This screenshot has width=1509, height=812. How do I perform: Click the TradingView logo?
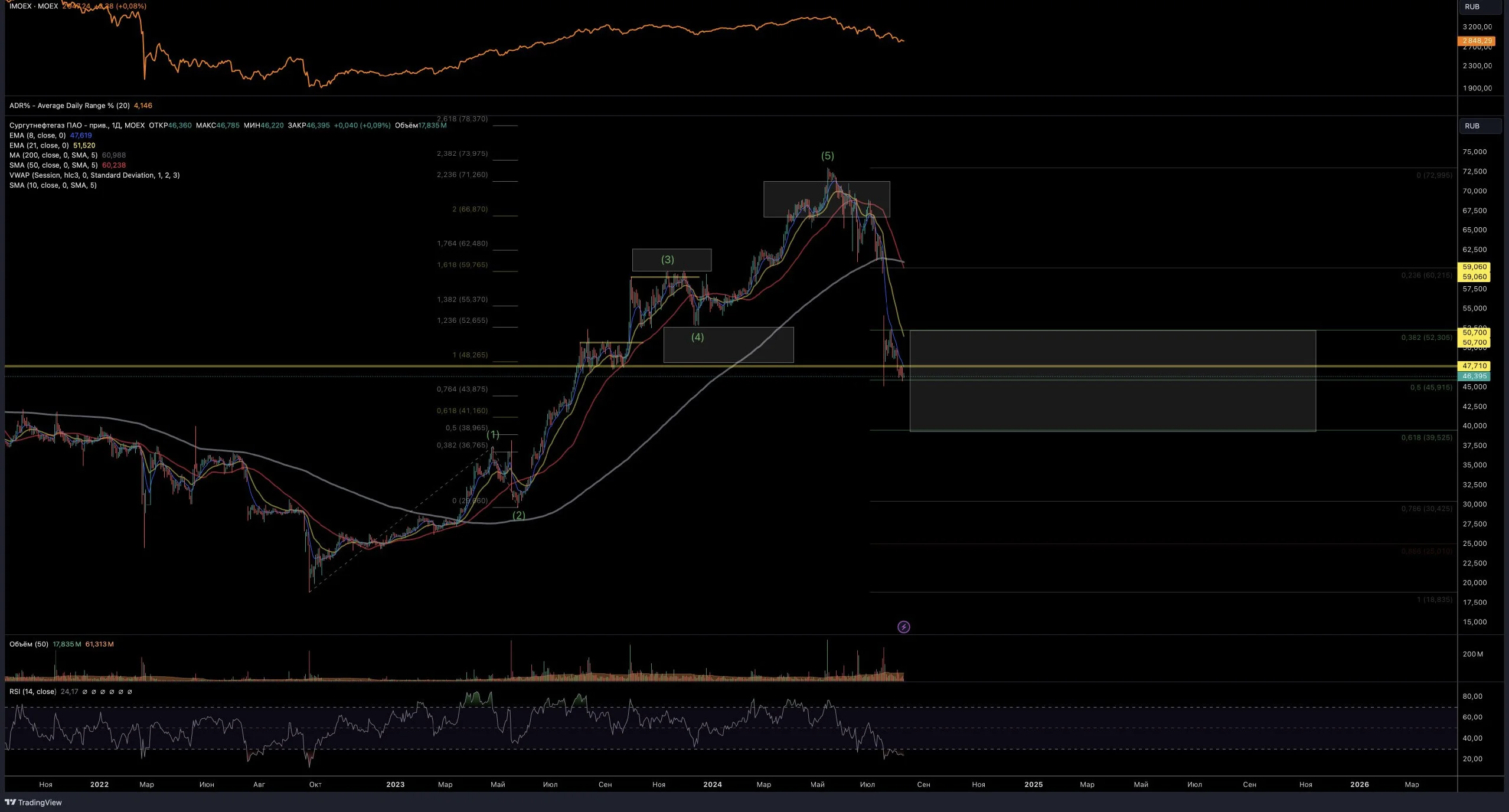33,802
